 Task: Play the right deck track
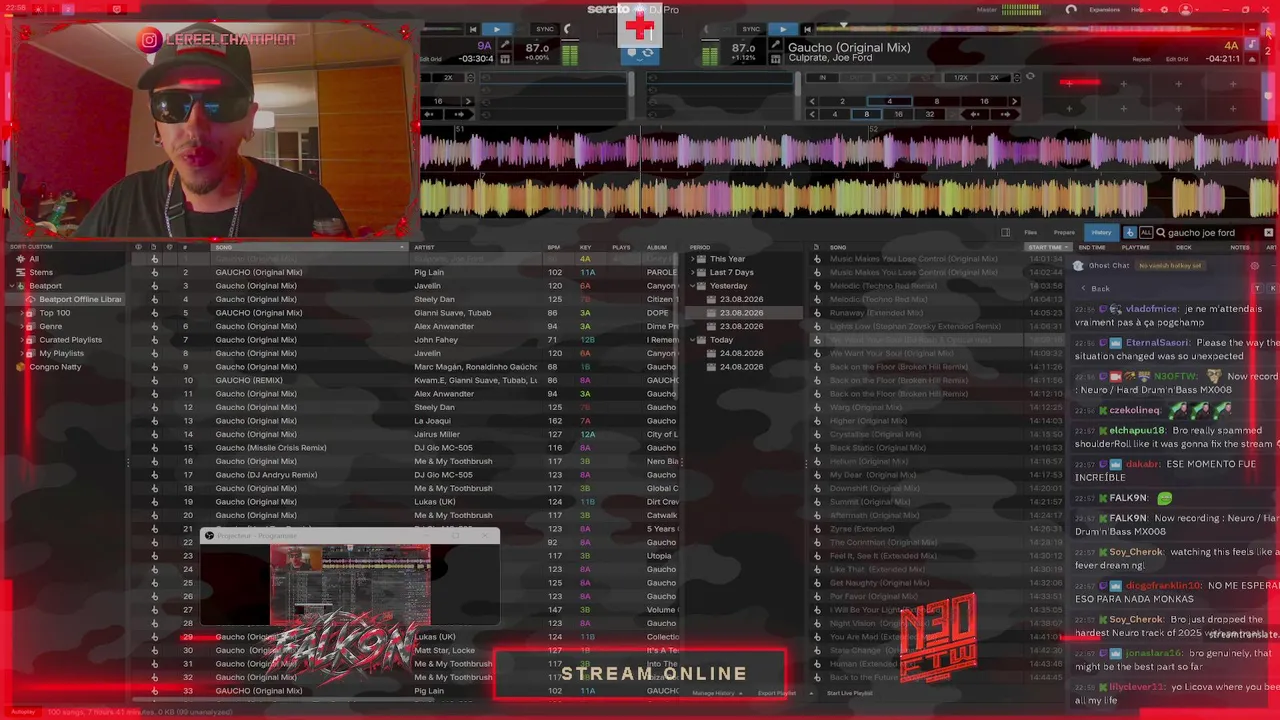pyautogui.click(x=782, y=29)
